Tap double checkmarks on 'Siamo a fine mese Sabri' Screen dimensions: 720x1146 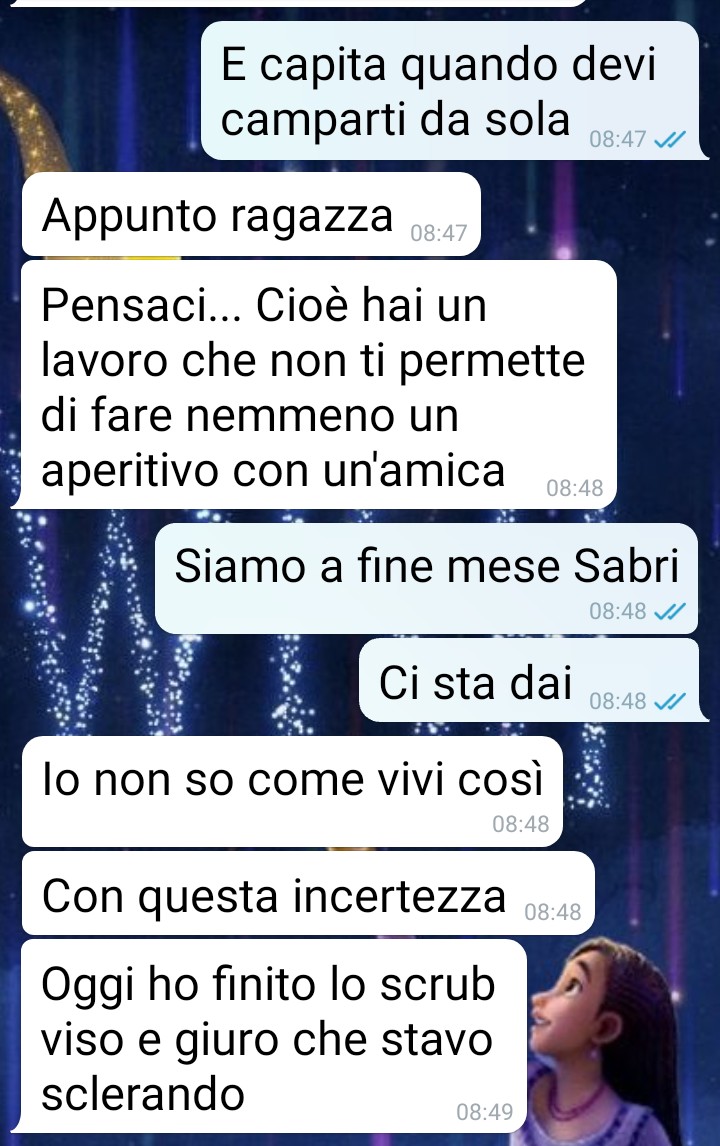(670, 610)
